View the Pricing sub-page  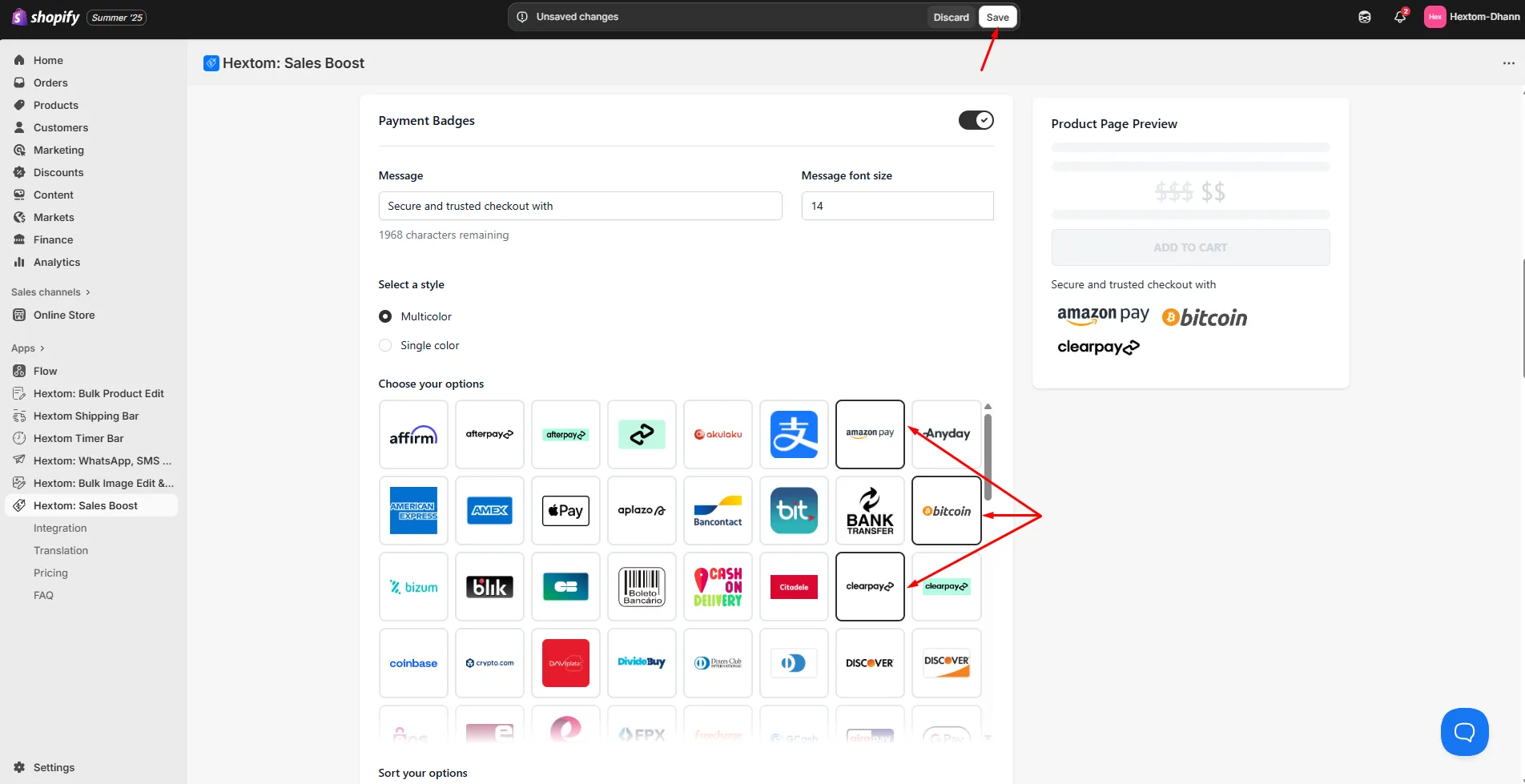coord(50,573)
